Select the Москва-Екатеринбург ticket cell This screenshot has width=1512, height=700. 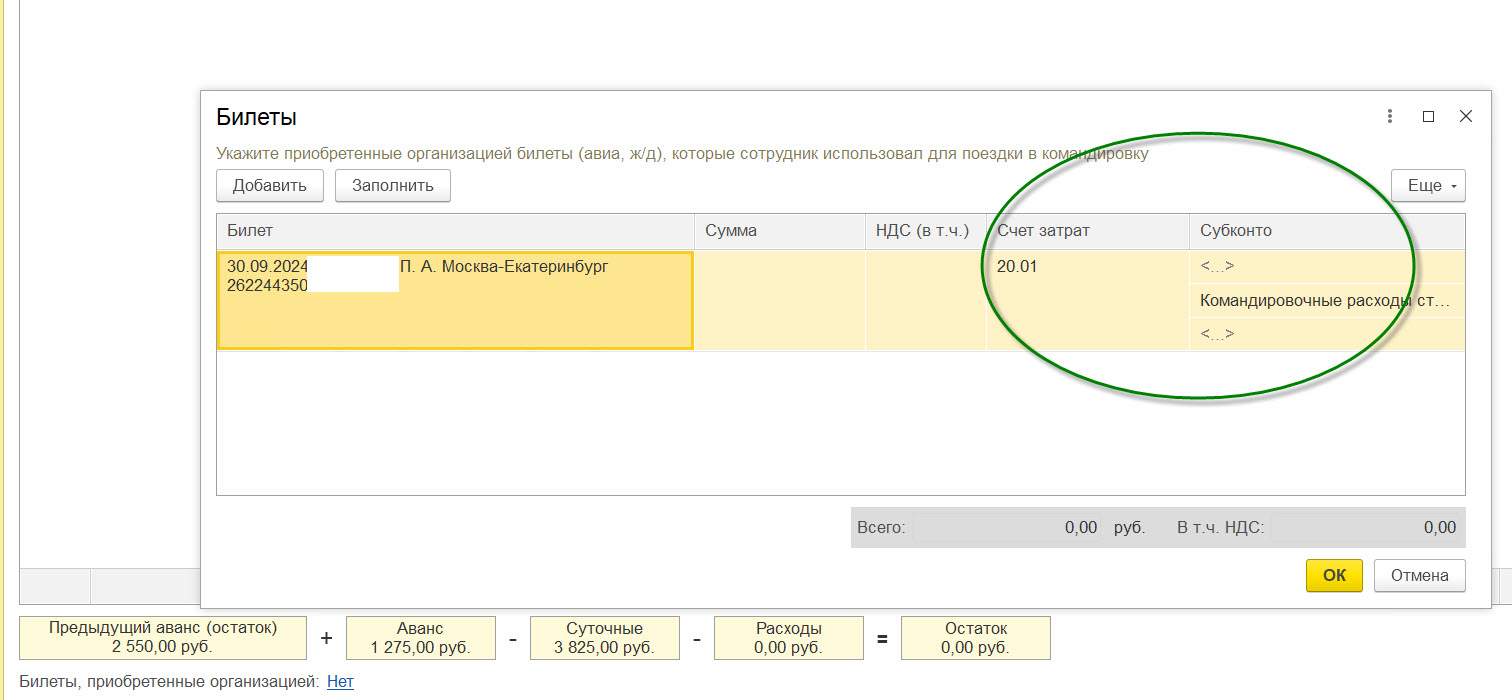click(x=455, y=300)
